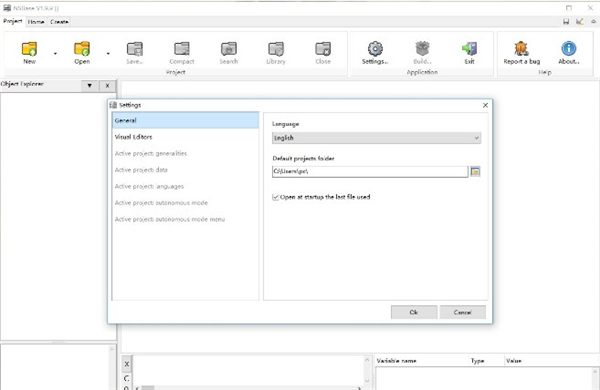Viewport: 600px width, 390px height.
Task: Click the collapse ribbon arrow icon
Action: [593, 22]
